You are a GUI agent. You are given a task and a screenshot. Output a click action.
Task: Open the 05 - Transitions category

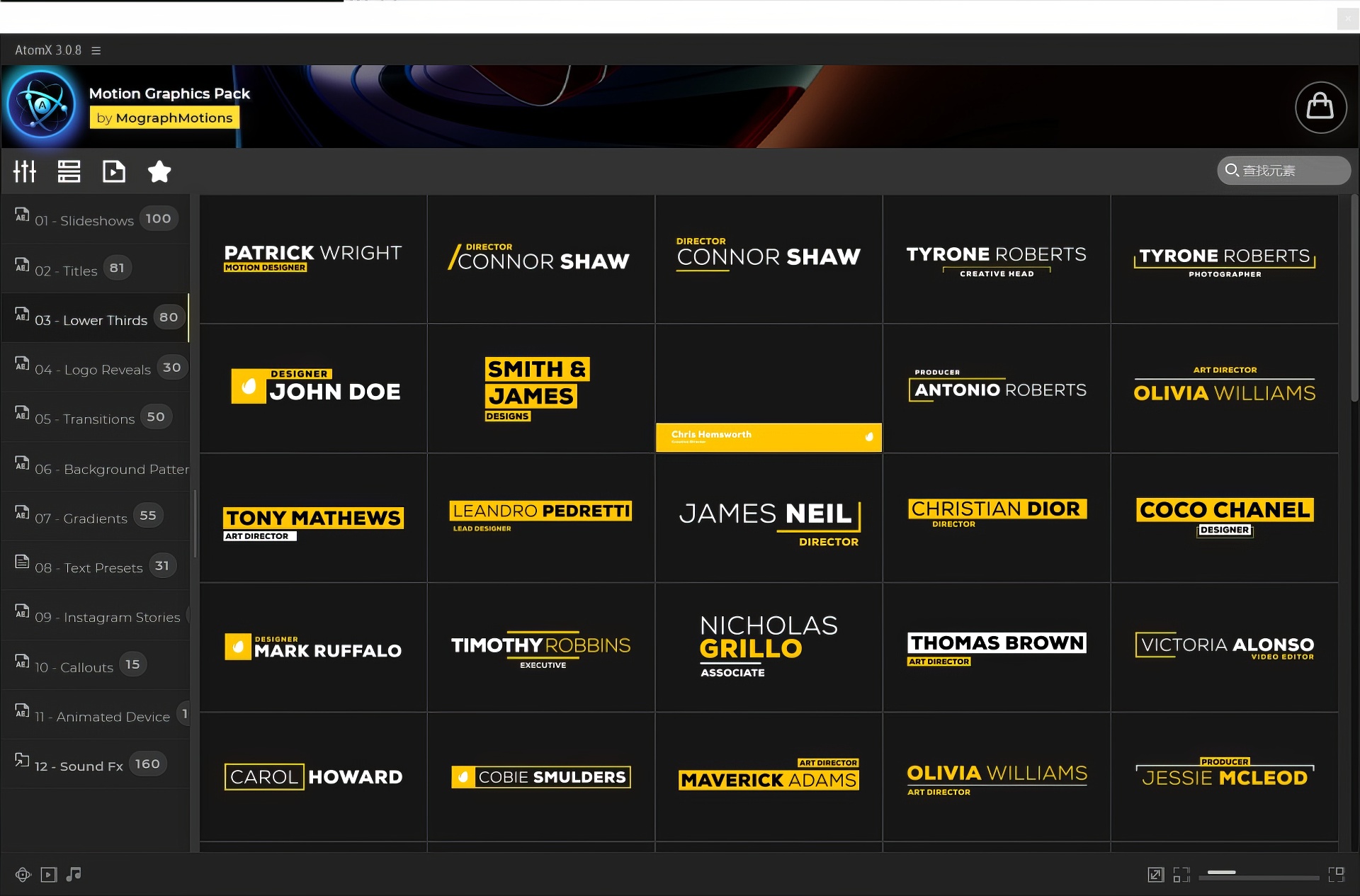(x=96, y=418)
